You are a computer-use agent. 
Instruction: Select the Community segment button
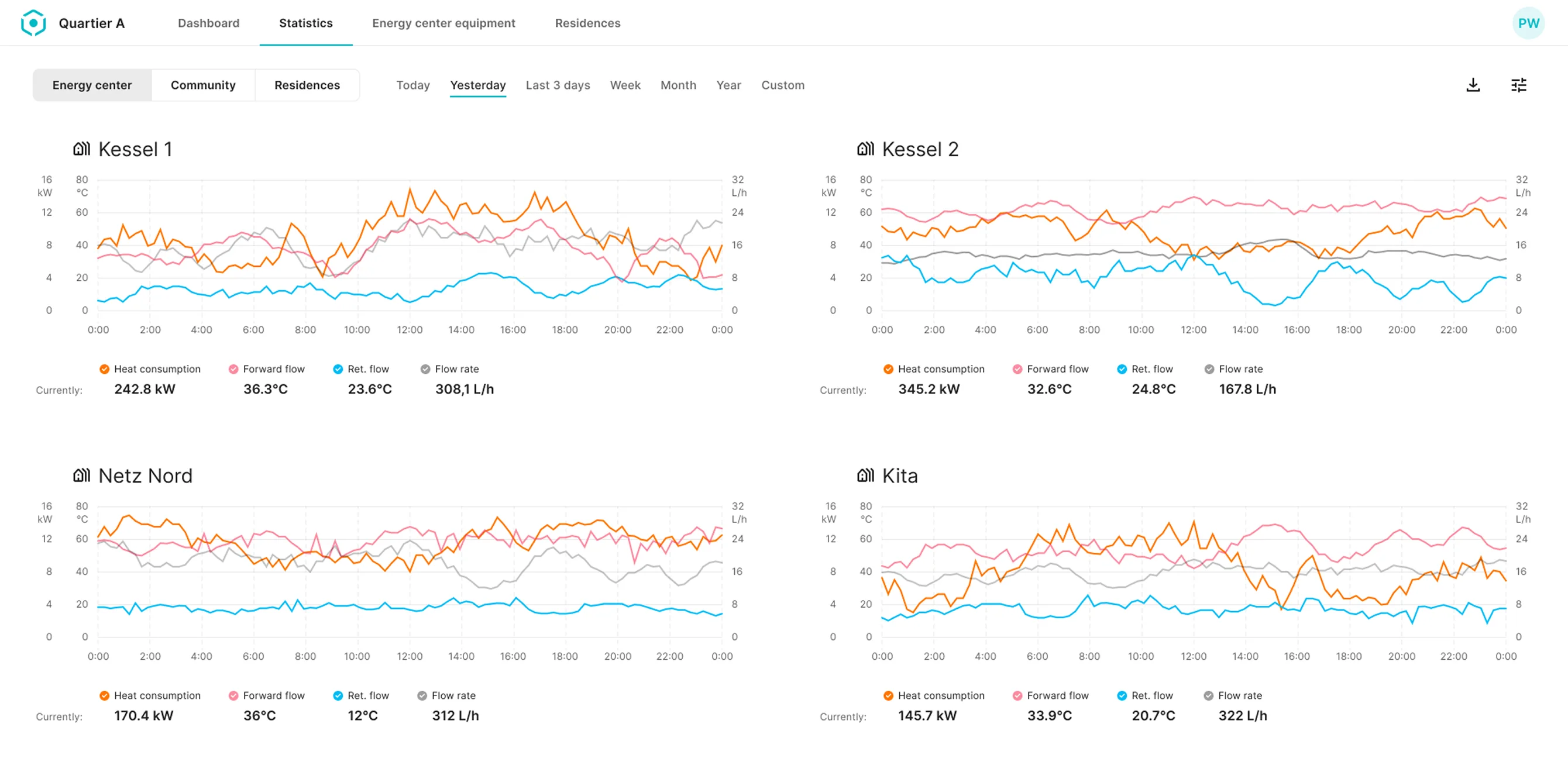[x=202, y=85]
